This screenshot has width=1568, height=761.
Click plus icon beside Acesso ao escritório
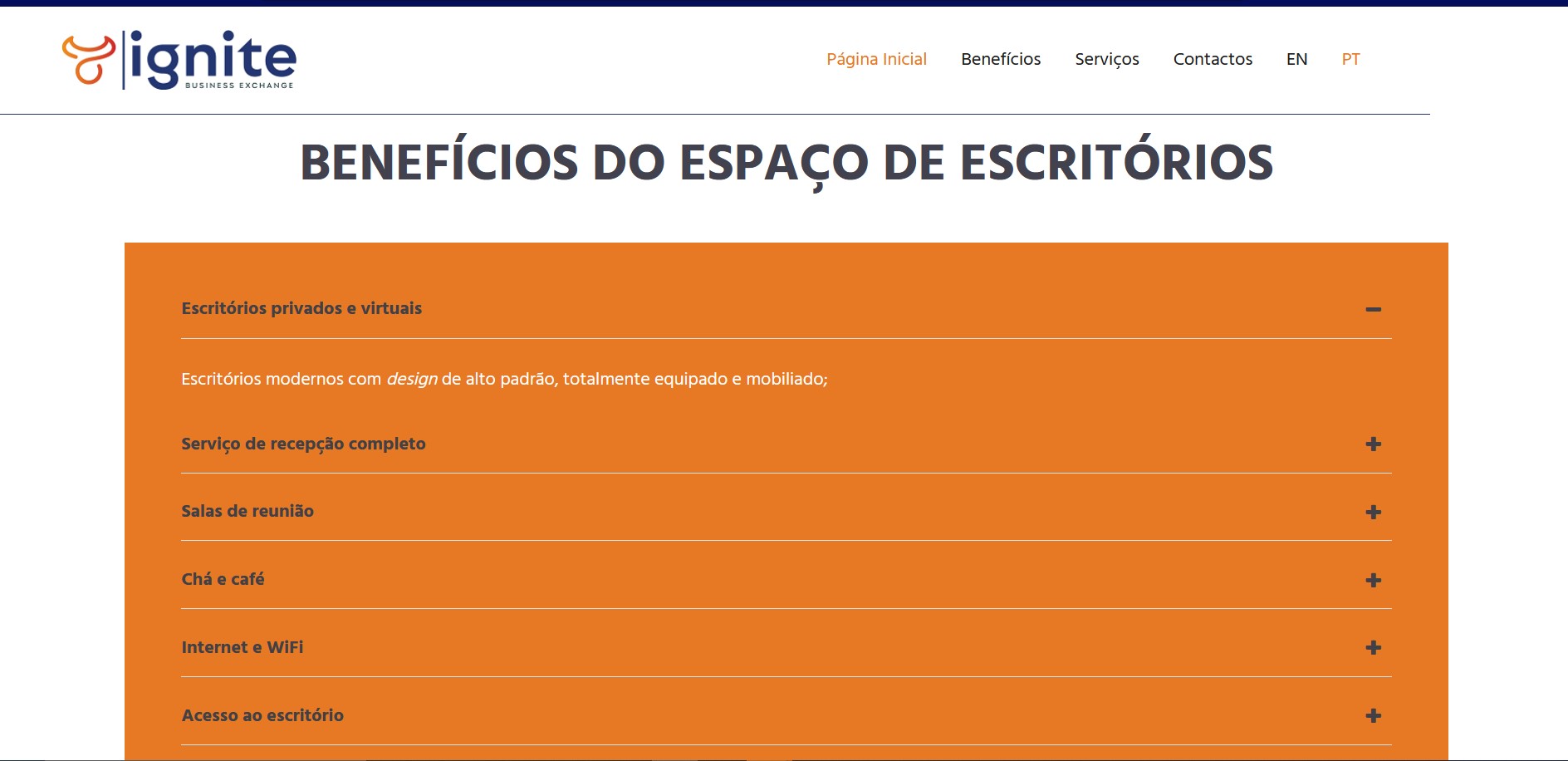click(1373, 715)
